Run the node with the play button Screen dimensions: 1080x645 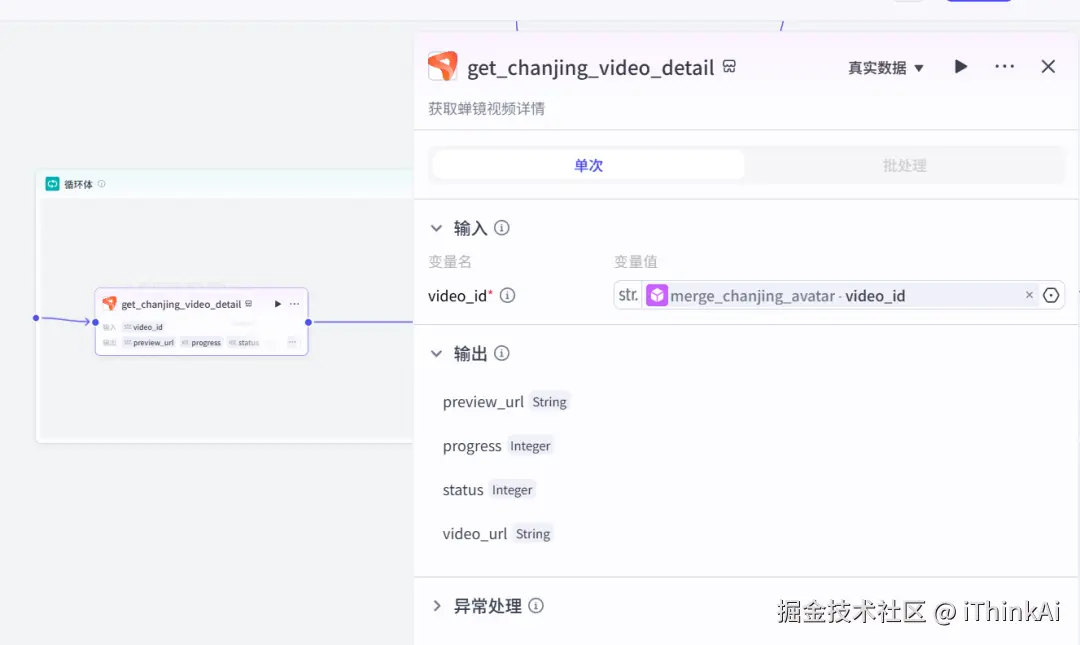pos(960,66)
